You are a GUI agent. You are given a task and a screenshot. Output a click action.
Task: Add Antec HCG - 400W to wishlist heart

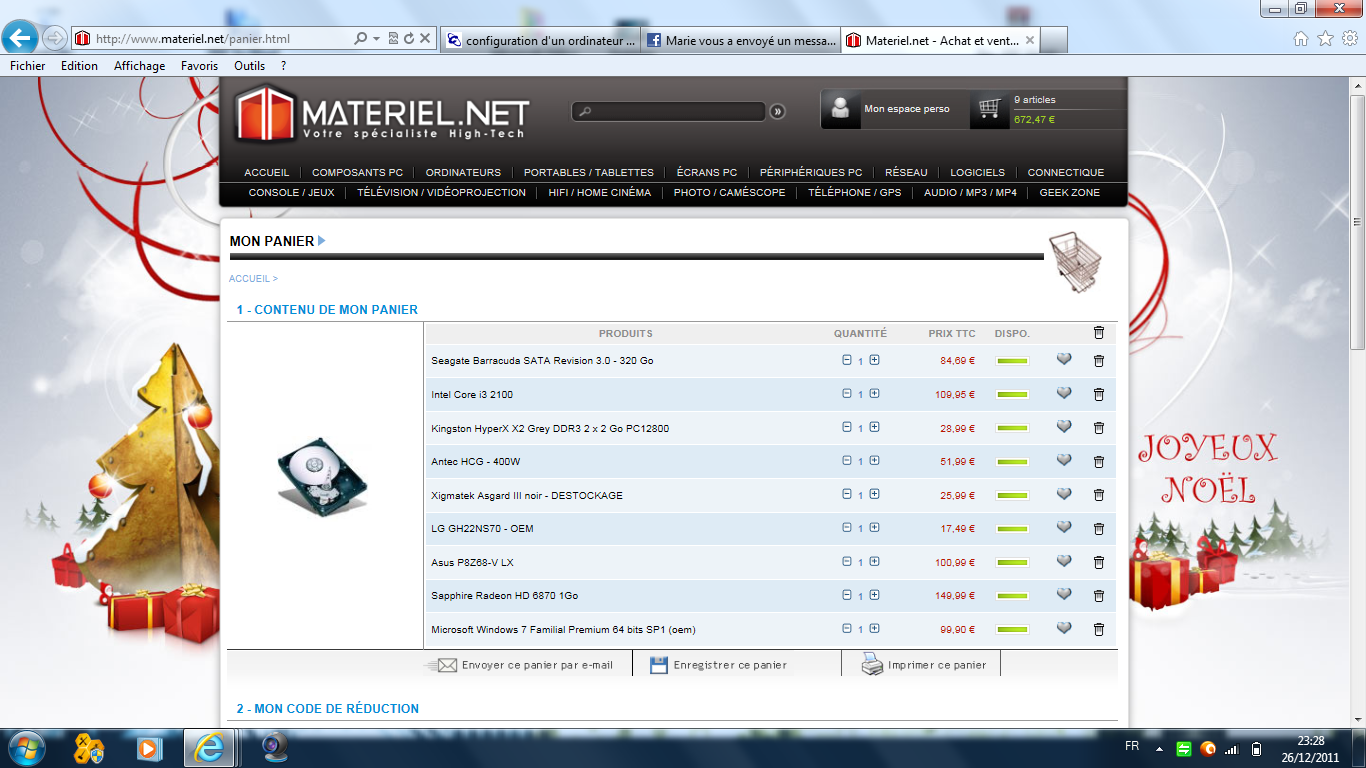[1064, 461]
